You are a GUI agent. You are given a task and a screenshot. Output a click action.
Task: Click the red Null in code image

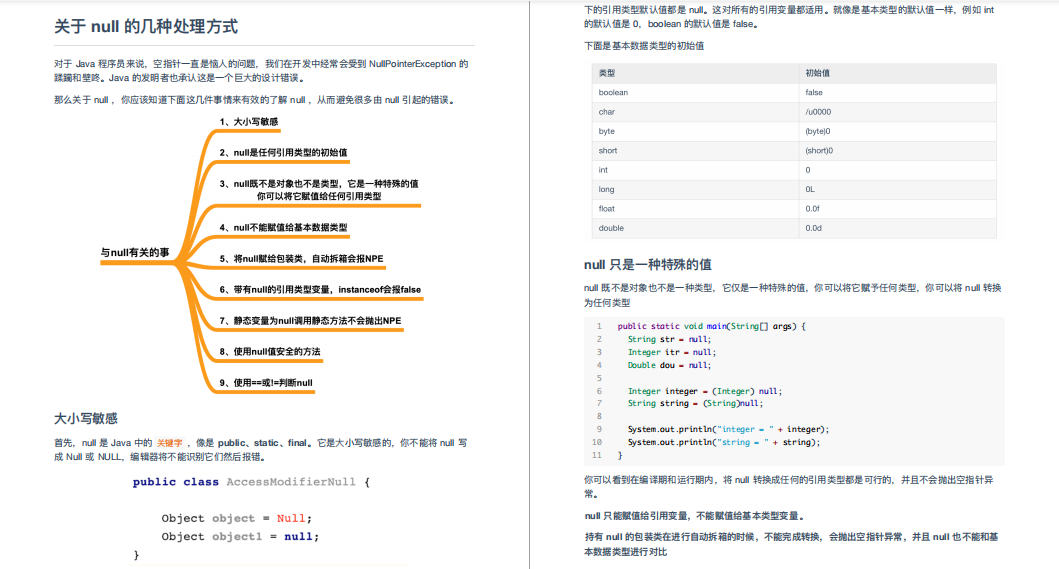pos(291,518)
